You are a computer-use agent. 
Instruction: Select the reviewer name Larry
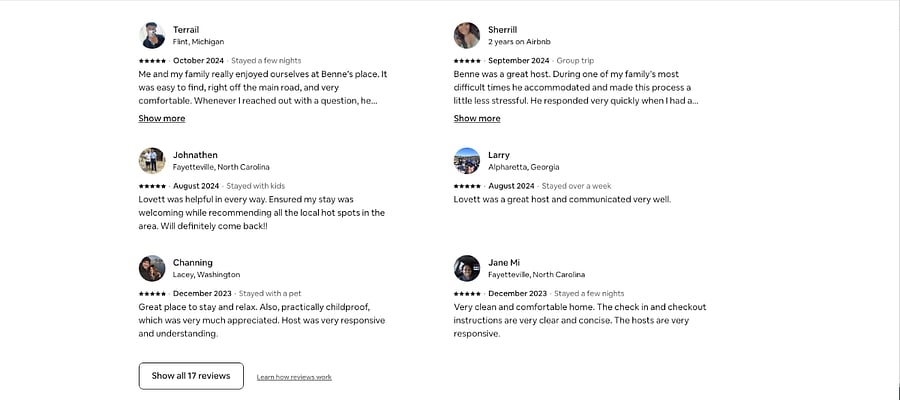pos(499,155)
